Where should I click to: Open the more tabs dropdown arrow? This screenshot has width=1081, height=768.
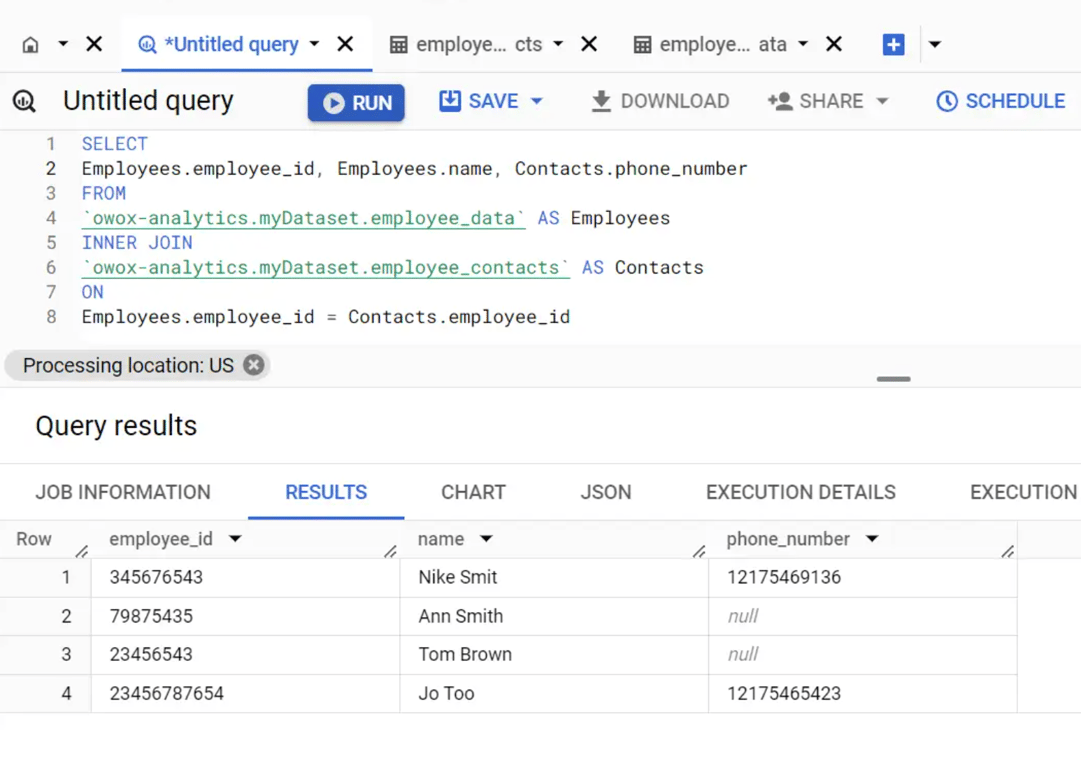click(x=935, y=44)
